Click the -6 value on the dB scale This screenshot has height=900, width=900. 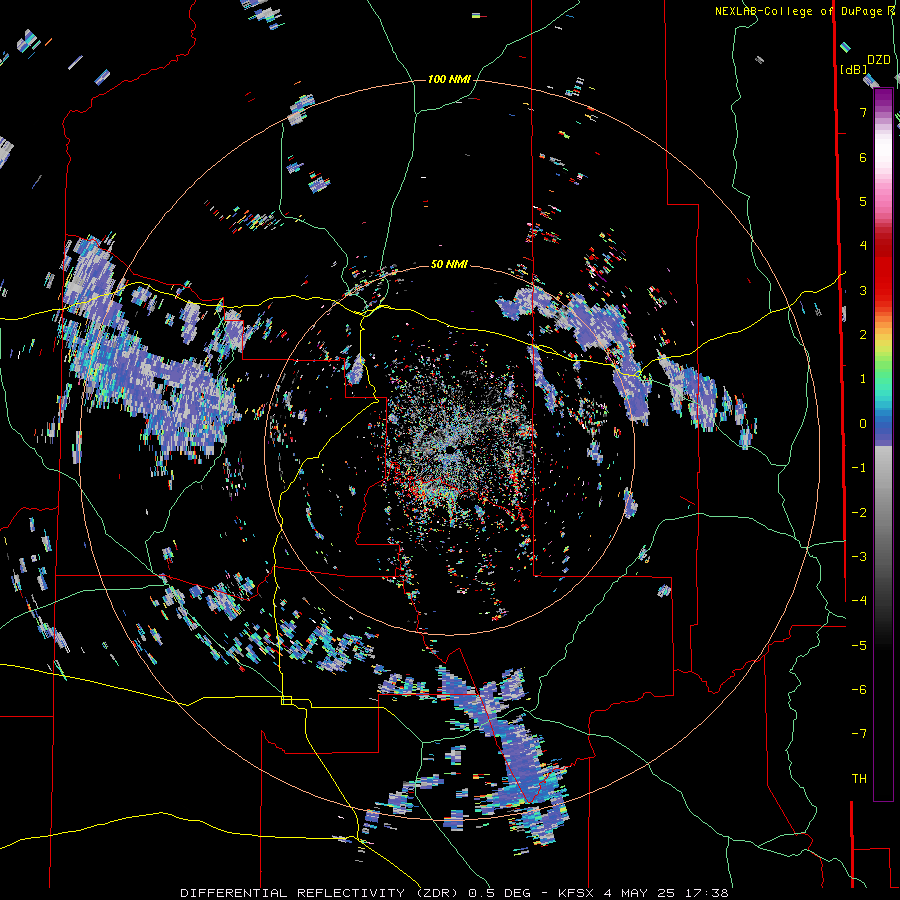tap(859, 690)
